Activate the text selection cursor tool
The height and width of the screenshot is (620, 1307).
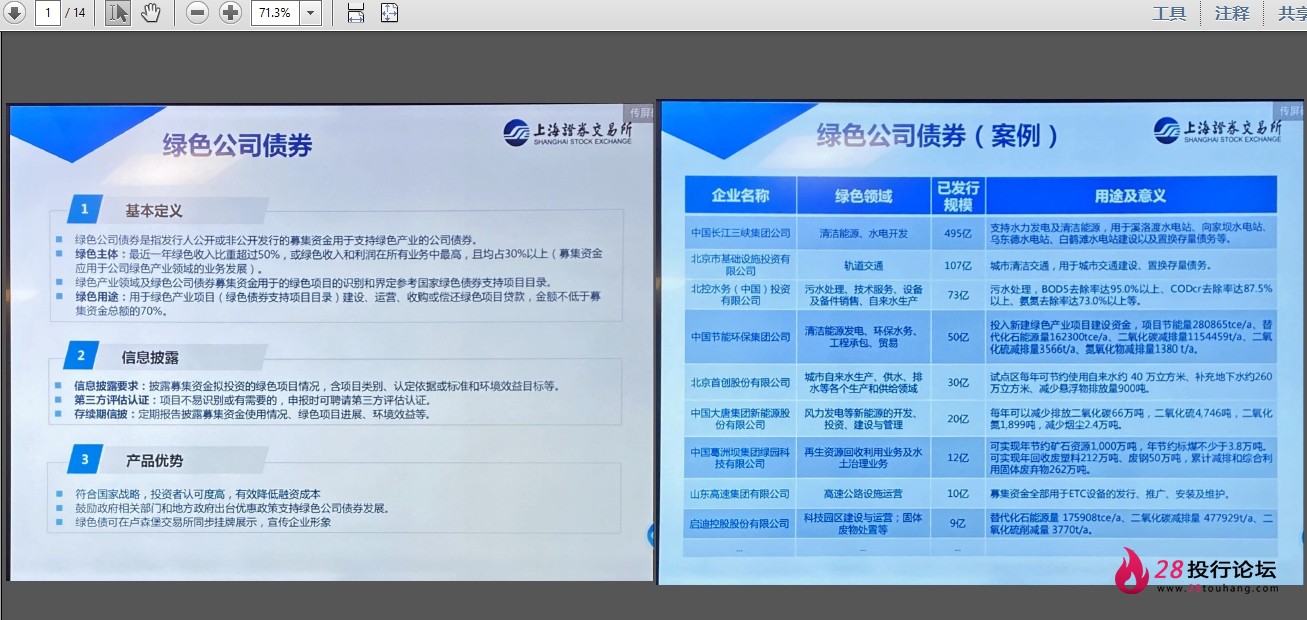pyautogui.click(x=117, y=13)
